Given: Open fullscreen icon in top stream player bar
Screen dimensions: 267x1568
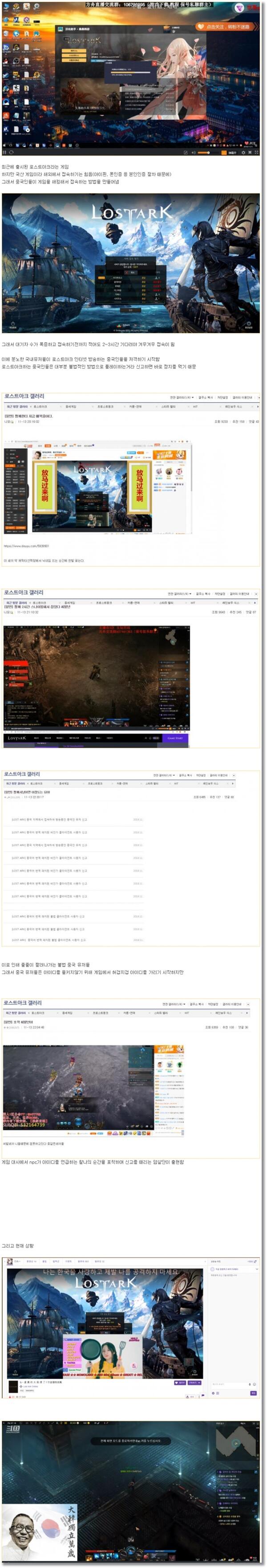Looking at the screenshot, I should pos(257,153).
